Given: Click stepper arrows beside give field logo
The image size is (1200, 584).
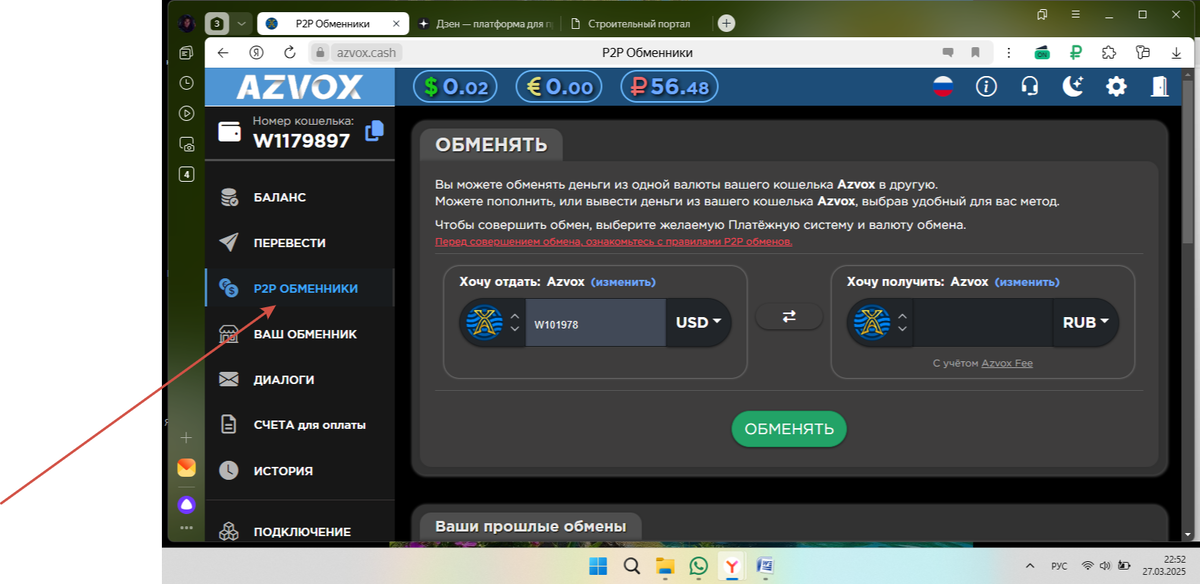Looking at the screenshot, I should (515, 323).
